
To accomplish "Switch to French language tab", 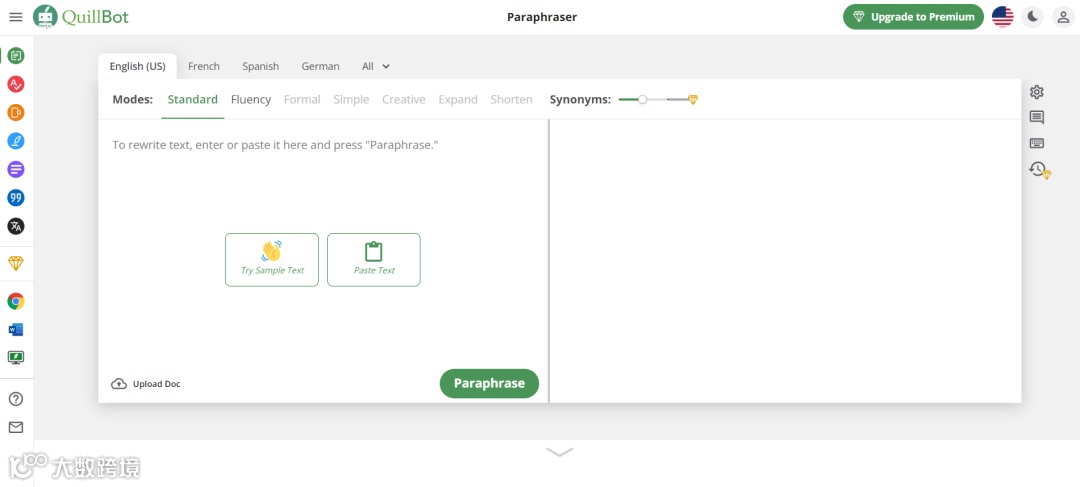I will [x=204, y=66].
